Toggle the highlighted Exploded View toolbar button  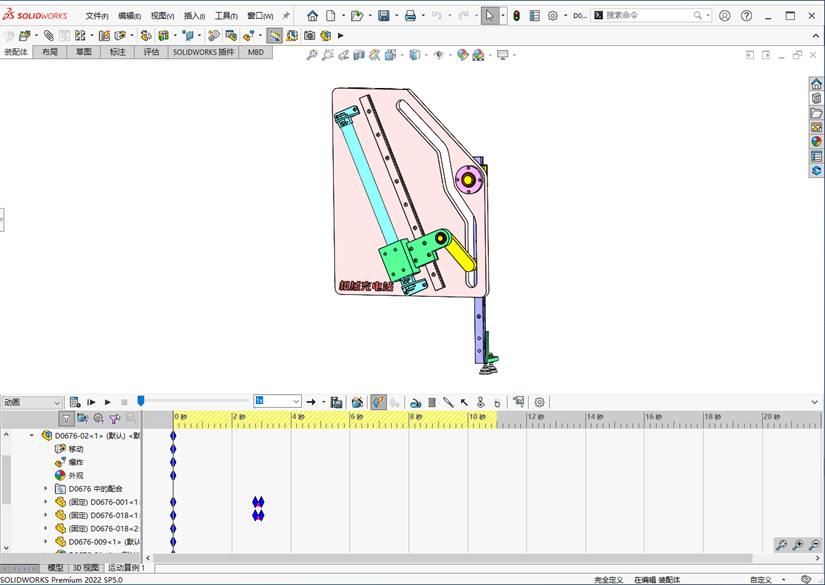pos(274,35)
